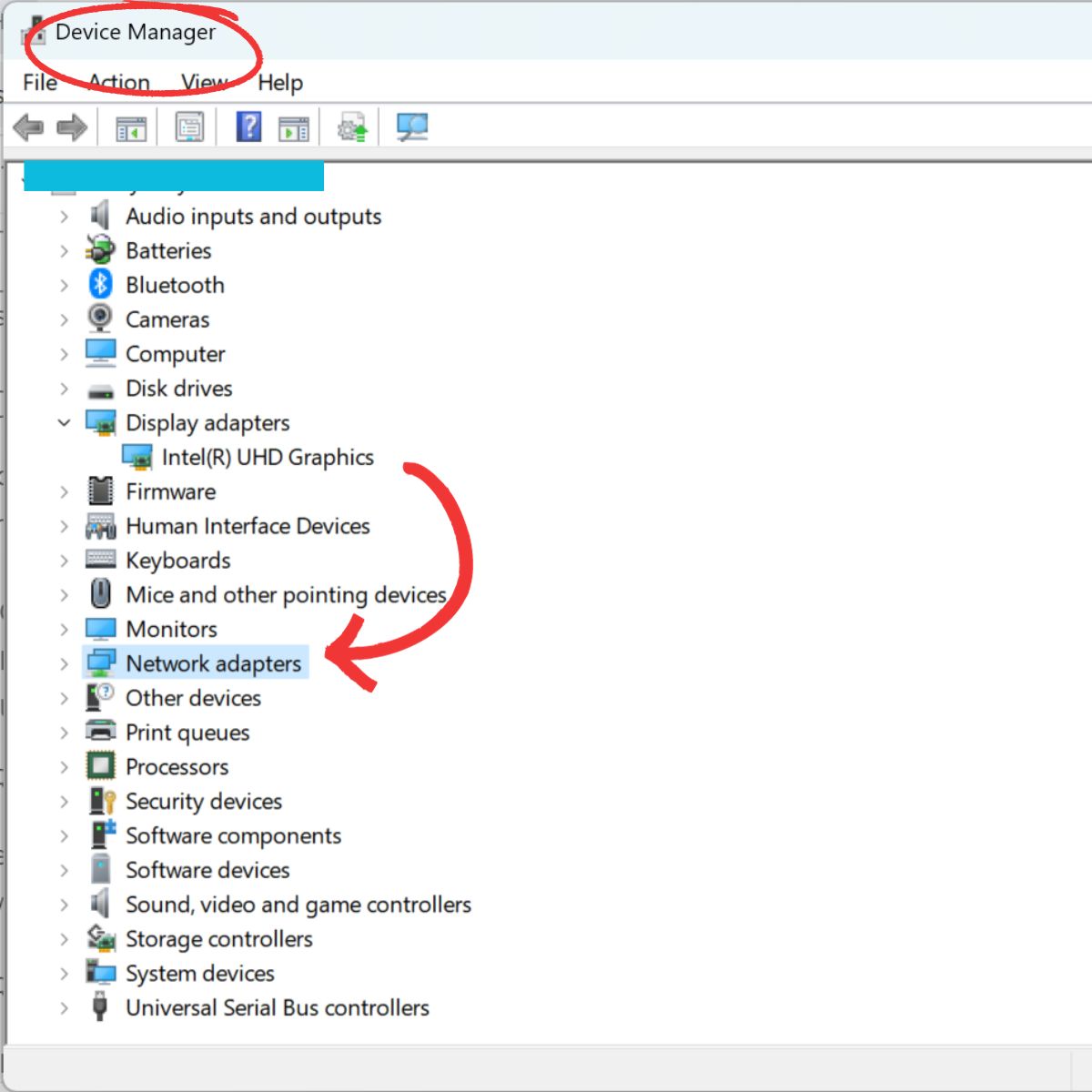Select the Firmware label

171,492
